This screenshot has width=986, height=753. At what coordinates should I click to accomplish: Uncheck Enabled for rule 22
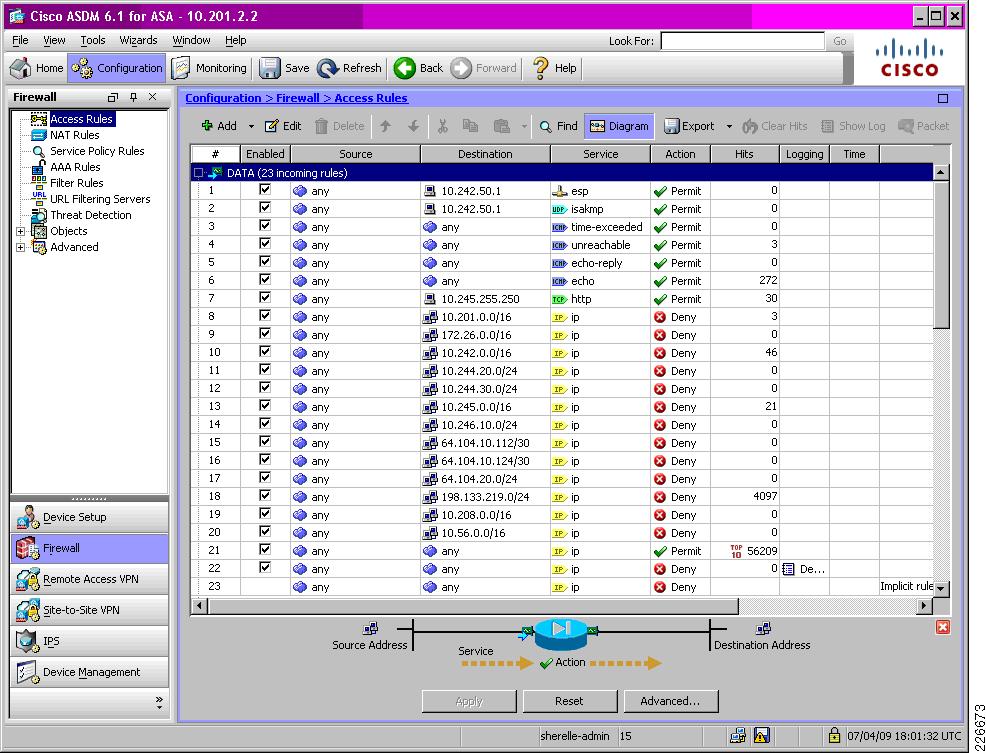click(x=265, y=567)
